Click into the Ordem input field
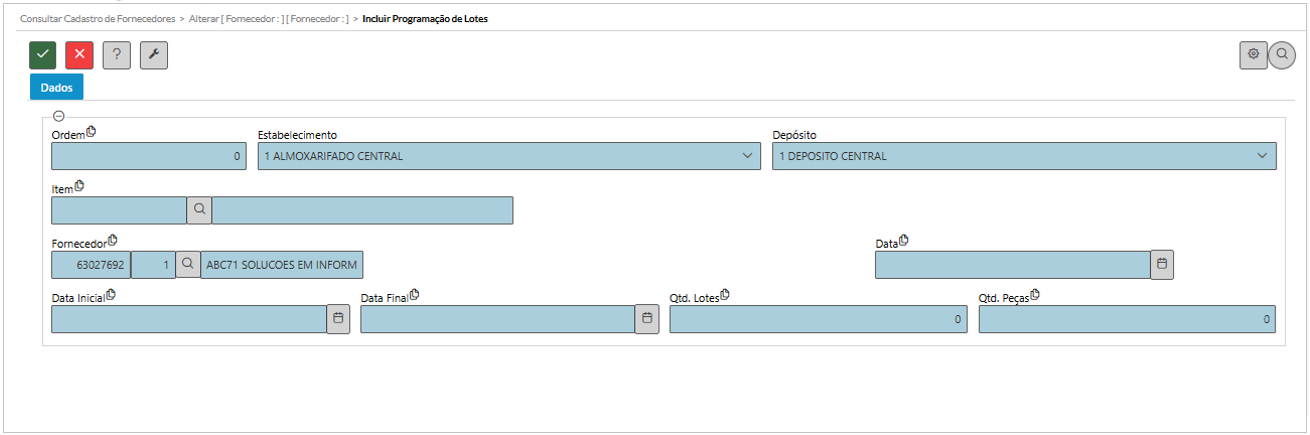The image size is (1310, 435). pos(148,156)
